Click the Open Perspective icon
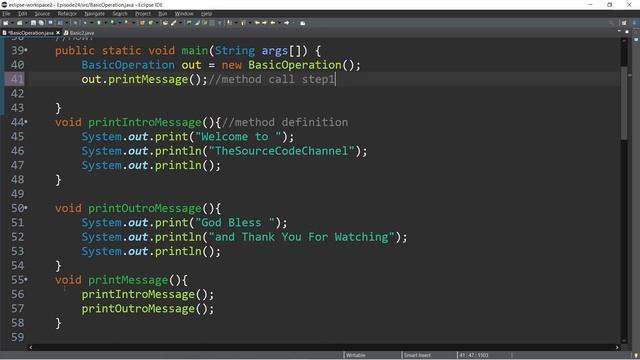The image size is (640, 360). click(x=624, y=23)
